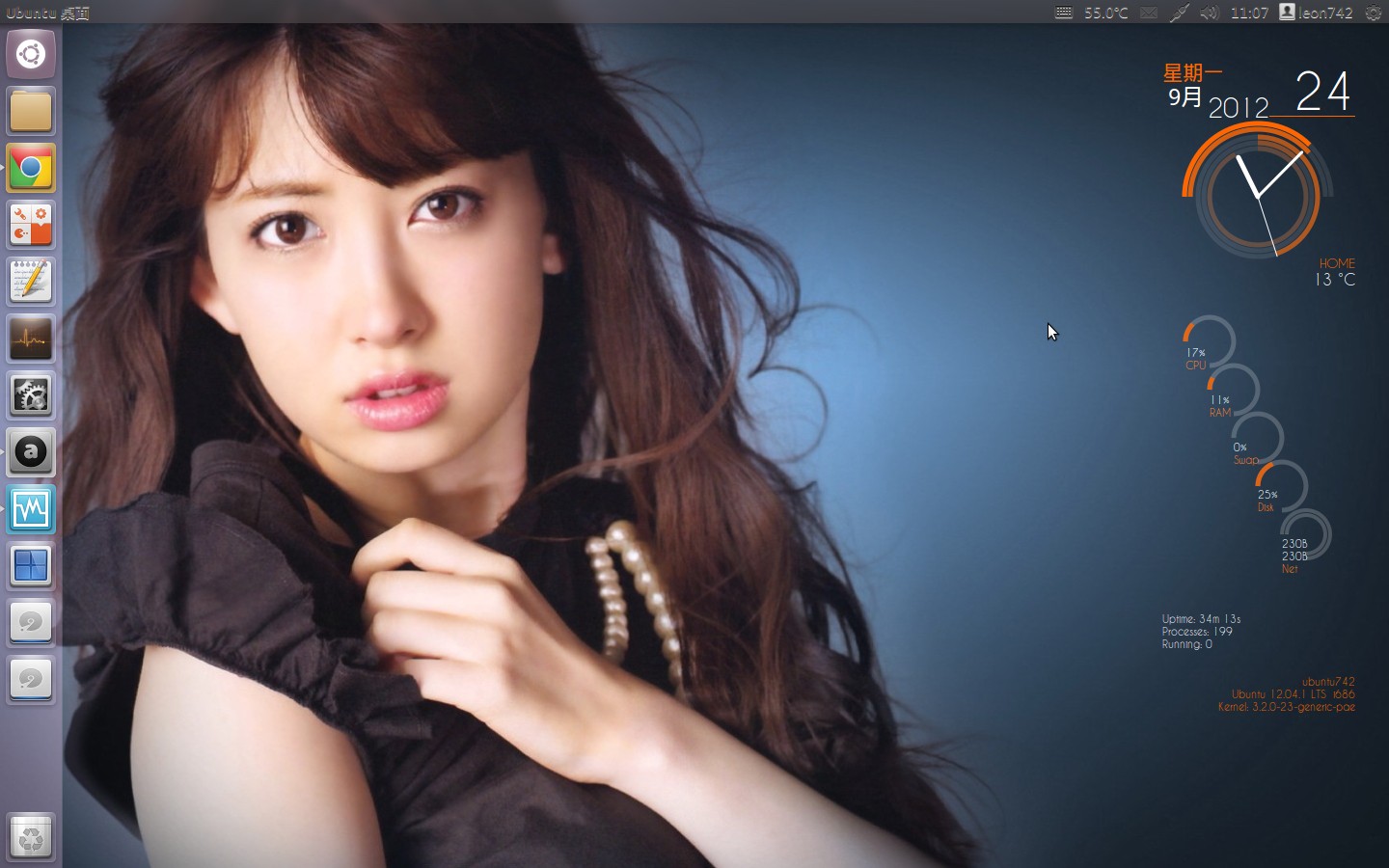1389x868 pixels.
Task: Click the "Ubuntu 12.04.1 LTS i686" text
Action: (x=1293, y=694)
